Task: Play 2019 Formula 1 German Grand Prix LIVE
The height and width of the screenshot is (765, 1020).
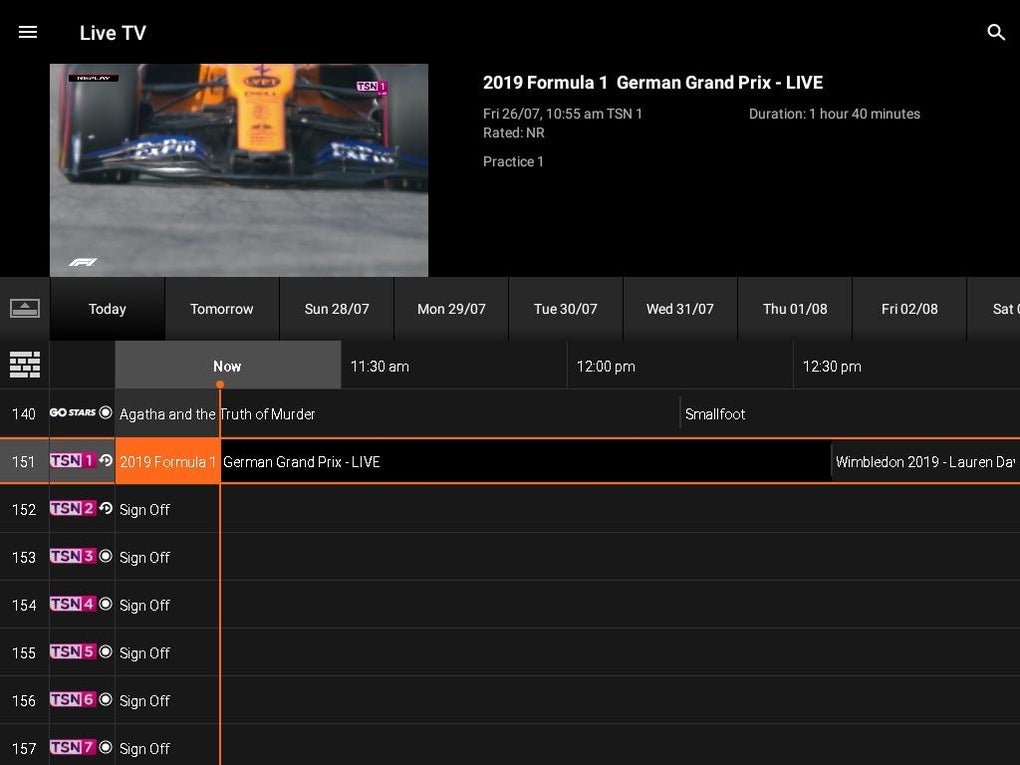Action: [x=400, y=462]
